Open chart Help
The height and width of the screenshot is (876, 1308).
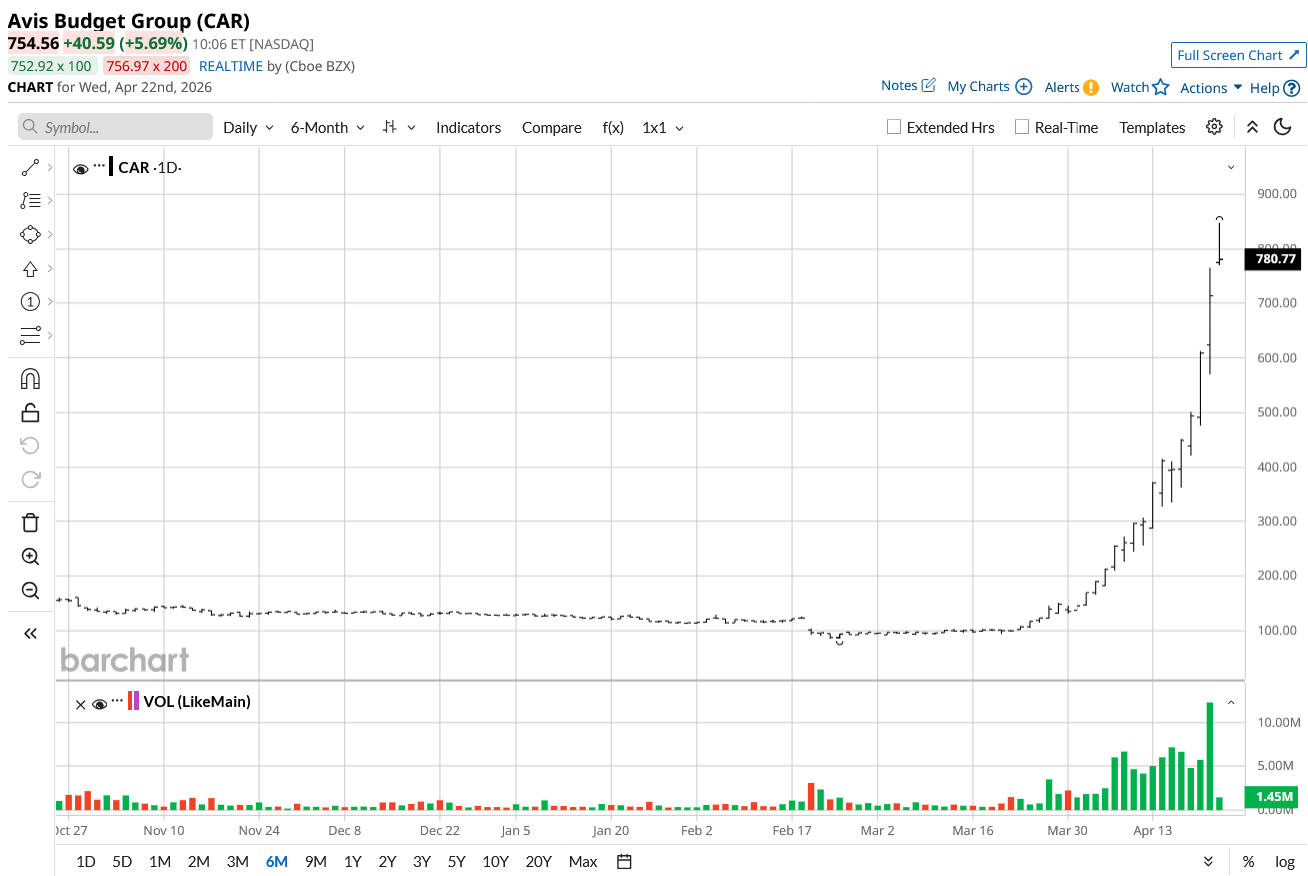(1275, 88)
